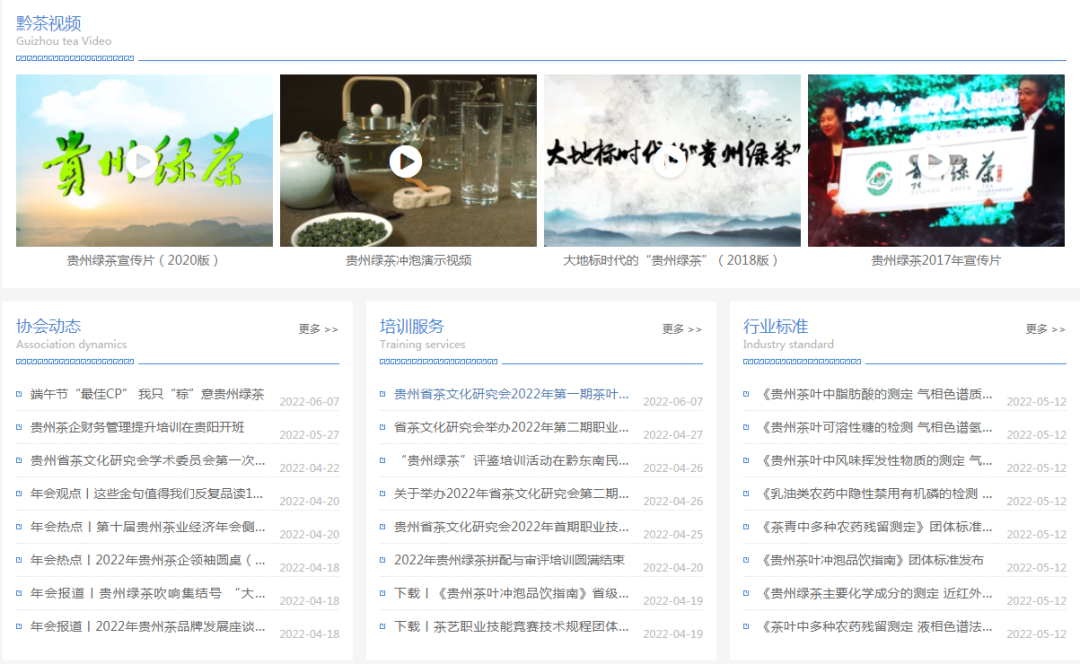Open 省茶文化研究会举办2022年第二期职业 article
The height and width of the screenshot is (664, 1080).
[x=511, y=427]
